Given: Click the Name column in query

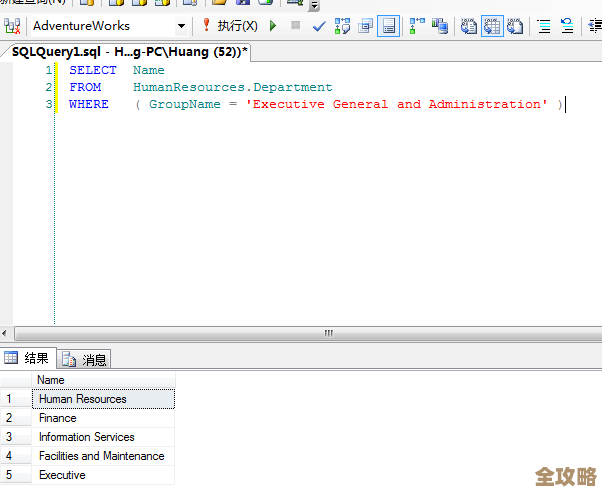Looking at the screenshot, I should click(x=149, y=70).
